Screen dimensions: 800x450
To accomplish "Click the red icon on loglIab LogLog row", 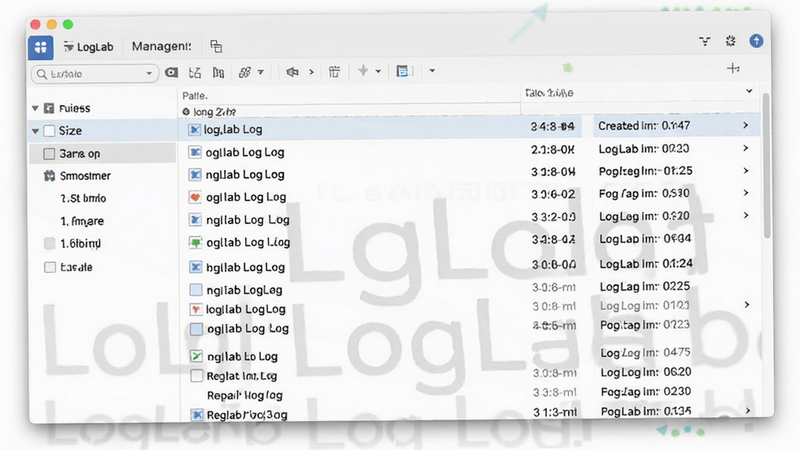I will click(195, 309).
